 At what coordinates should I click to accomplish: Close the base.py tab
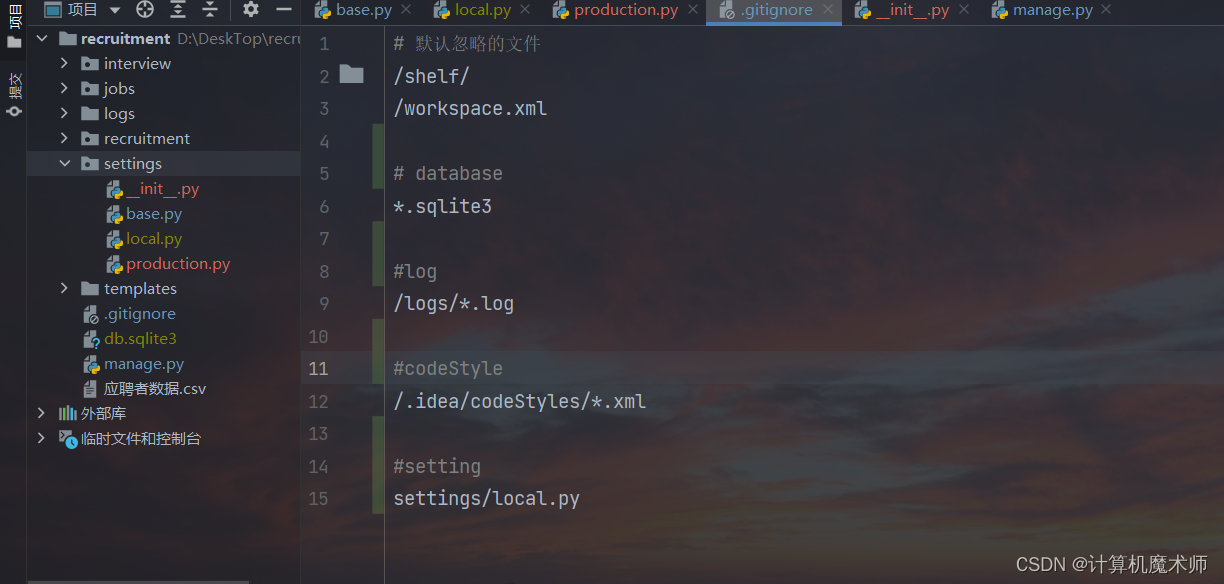pyautogui.click(x=406, y=10)
